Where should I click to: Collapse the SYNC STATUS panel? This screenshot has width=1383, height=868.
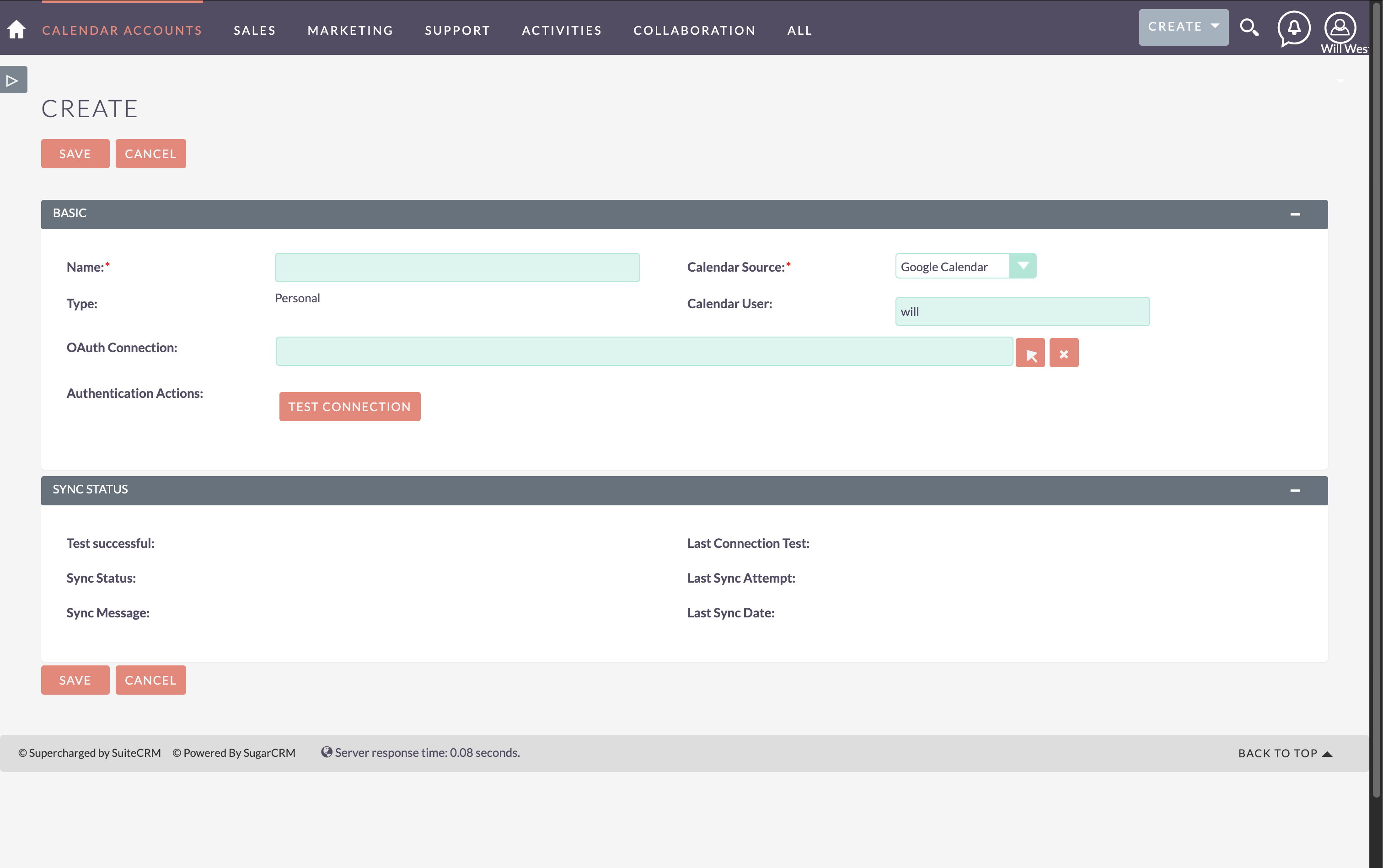point(1296,490)
